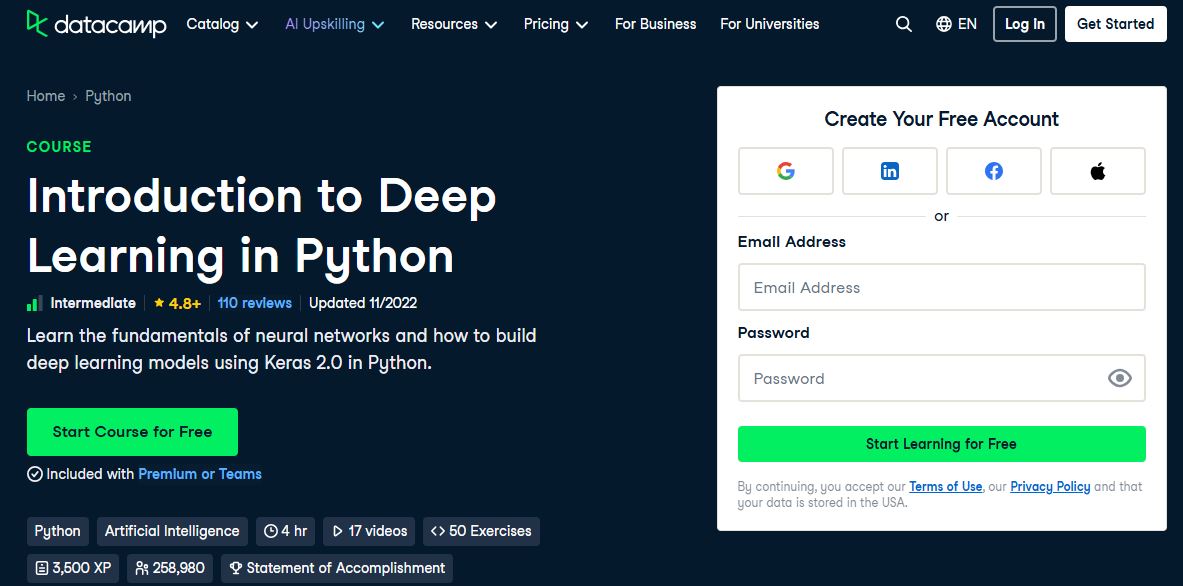Image resolution: width=1183 pixels, height=586 pixels.
Task: Select the star rating showing 4.8+
Action: [176, 302]
